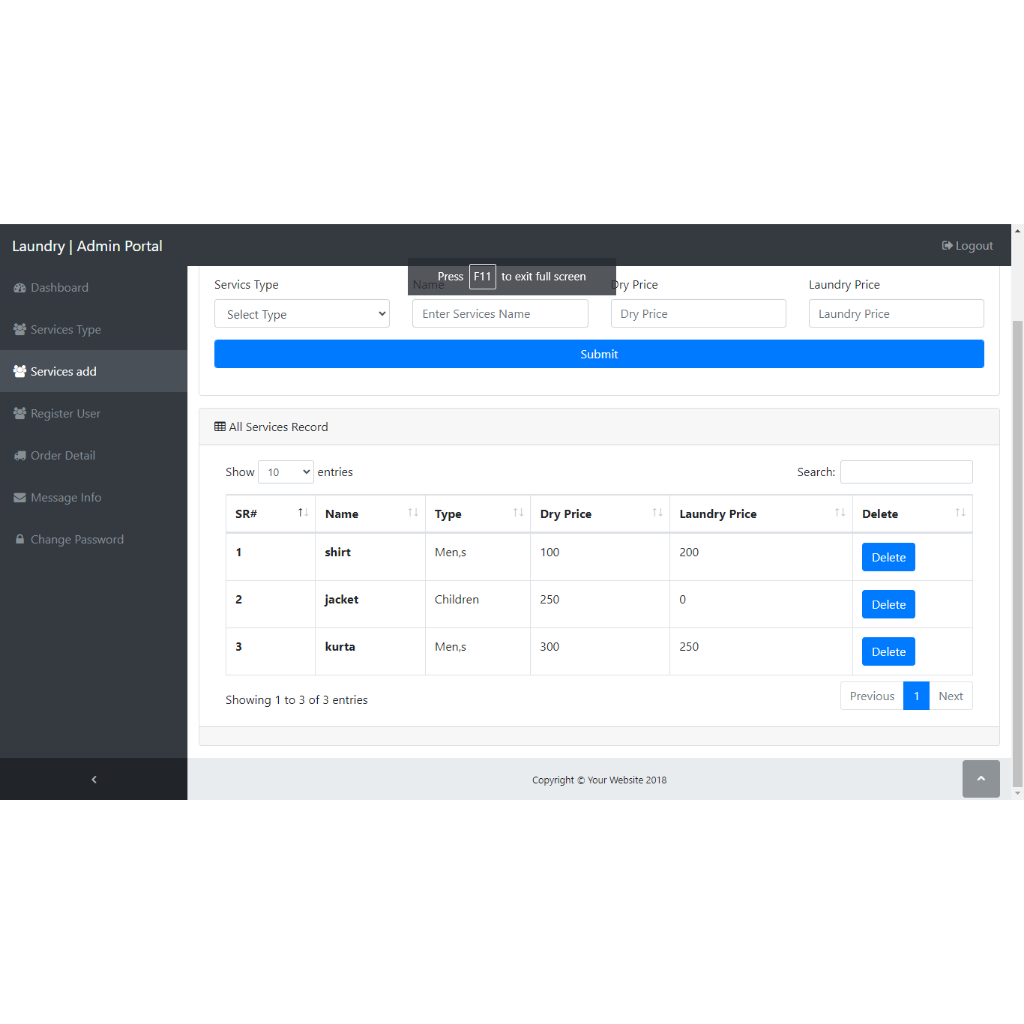Collapse the sidebar with the left chevron
This screenshot has width=1024, height=1024.
pos(93,779)
